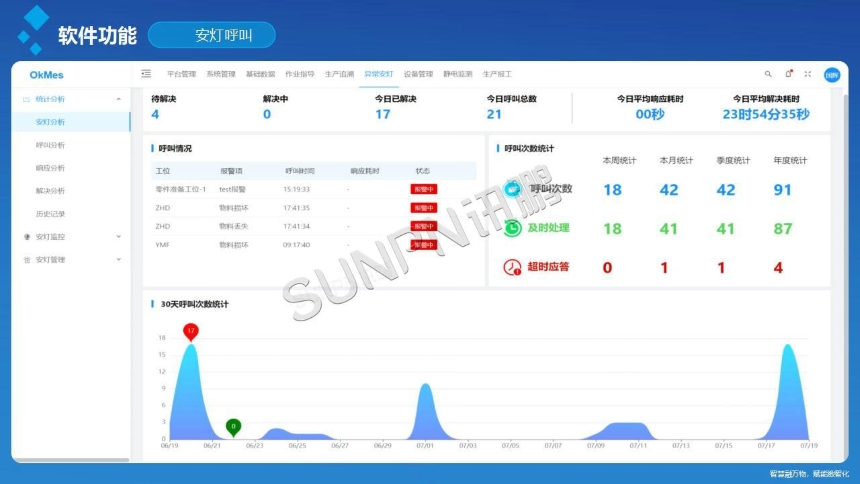860x484 pixels.
Task: Click the 及时处理 green clock icon
Action: pos(512,228)
